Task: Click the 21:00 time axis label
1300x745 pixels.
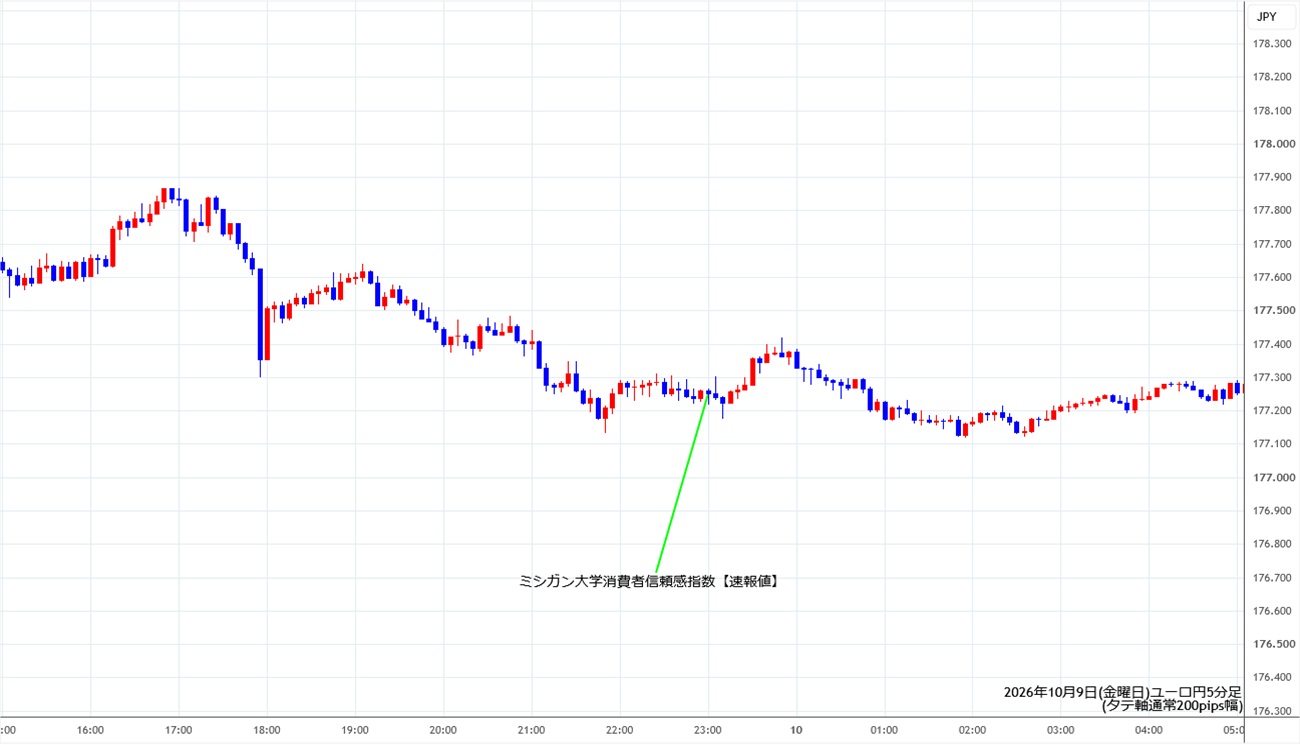Action: pos(531,730)
